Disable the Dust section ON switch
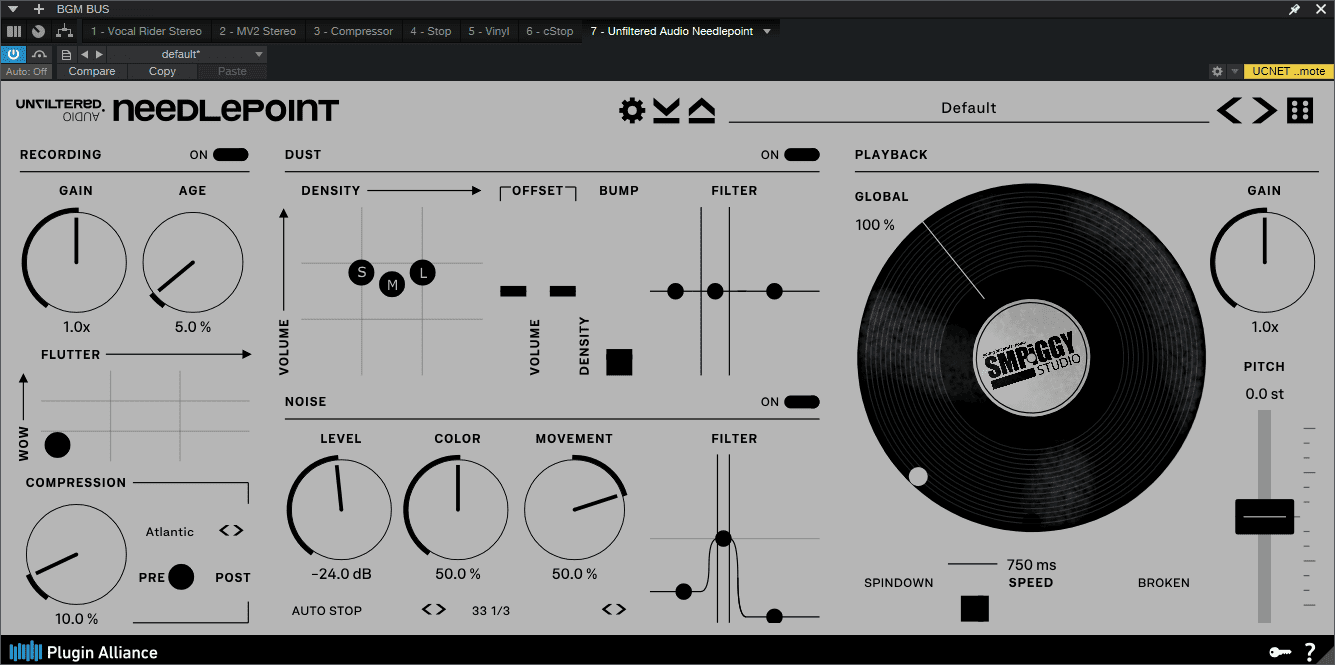Viewport: 1335px width, 665px height. [x=801, y=155]
